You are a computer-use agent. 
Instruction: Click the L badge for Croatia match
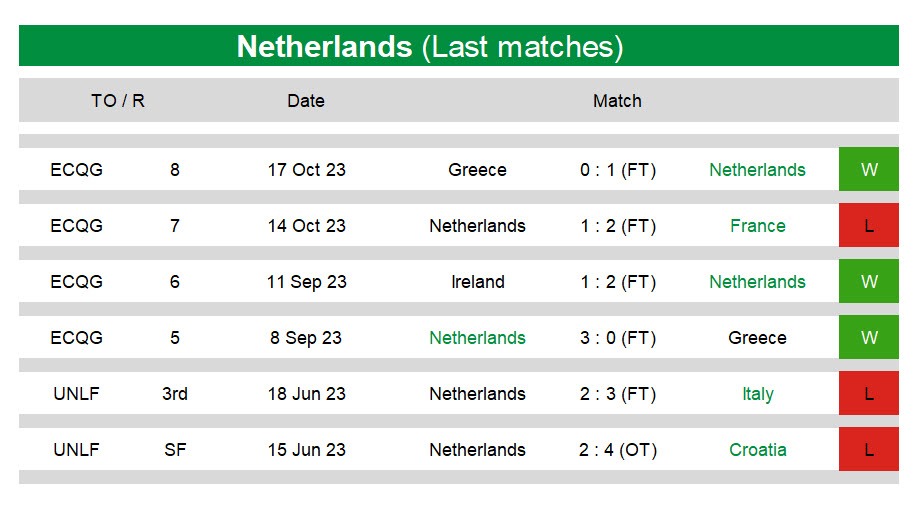(868, 449)
